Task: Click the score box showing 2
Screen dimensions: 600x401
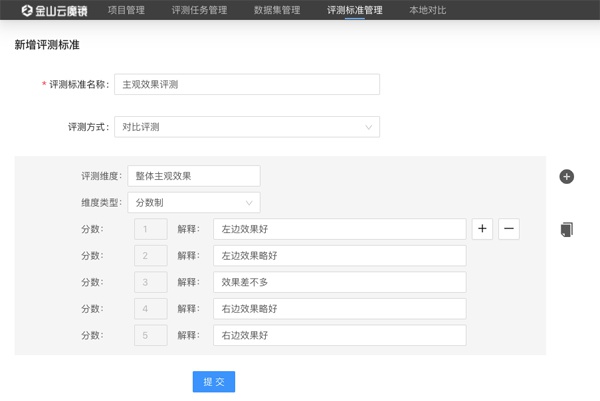Action: point(150,256)
